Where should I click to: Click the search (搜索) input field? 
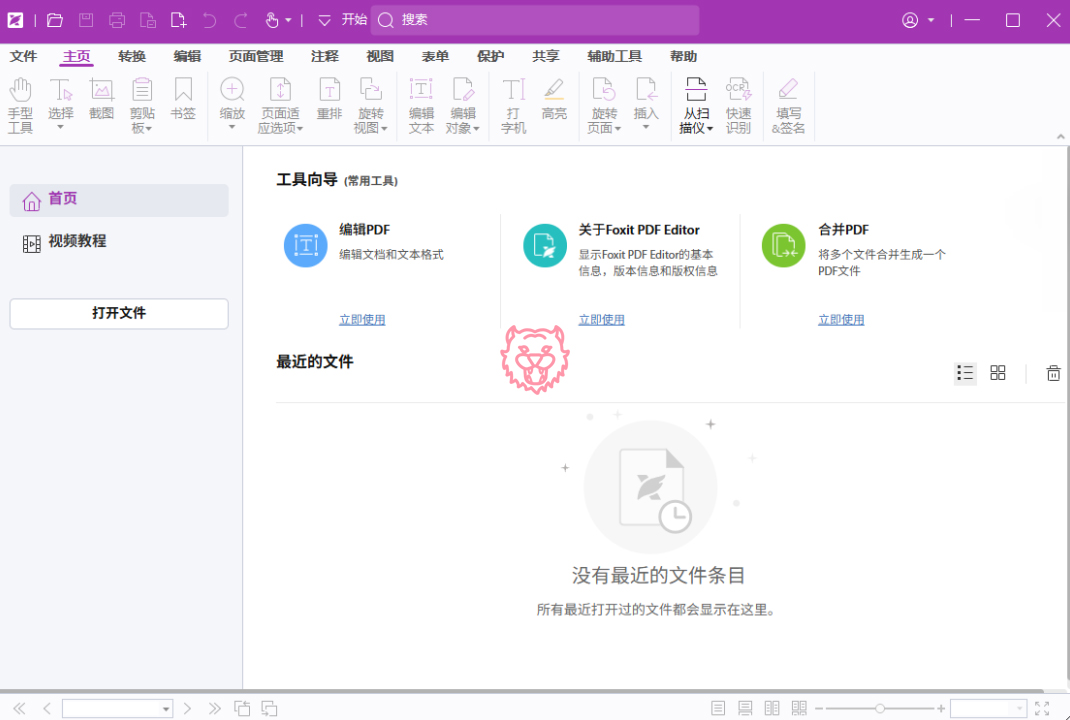pyautogui.click(x=535, y=20)
